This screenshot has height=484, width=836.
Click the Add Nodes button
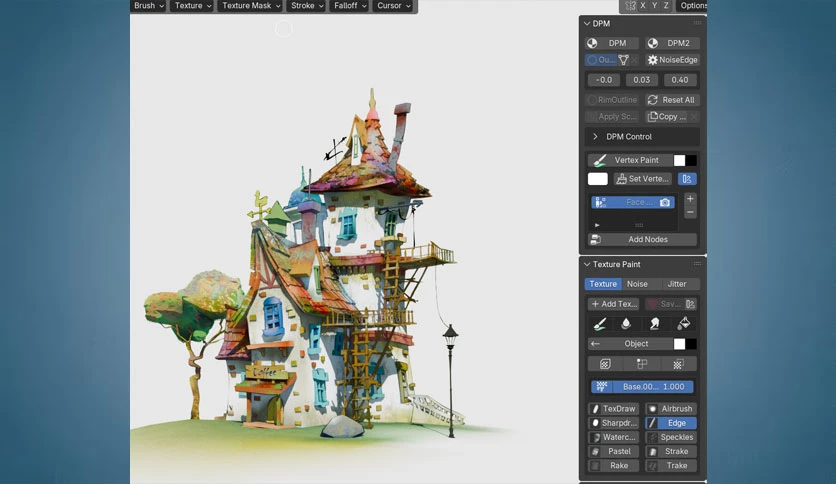[642, 240]
